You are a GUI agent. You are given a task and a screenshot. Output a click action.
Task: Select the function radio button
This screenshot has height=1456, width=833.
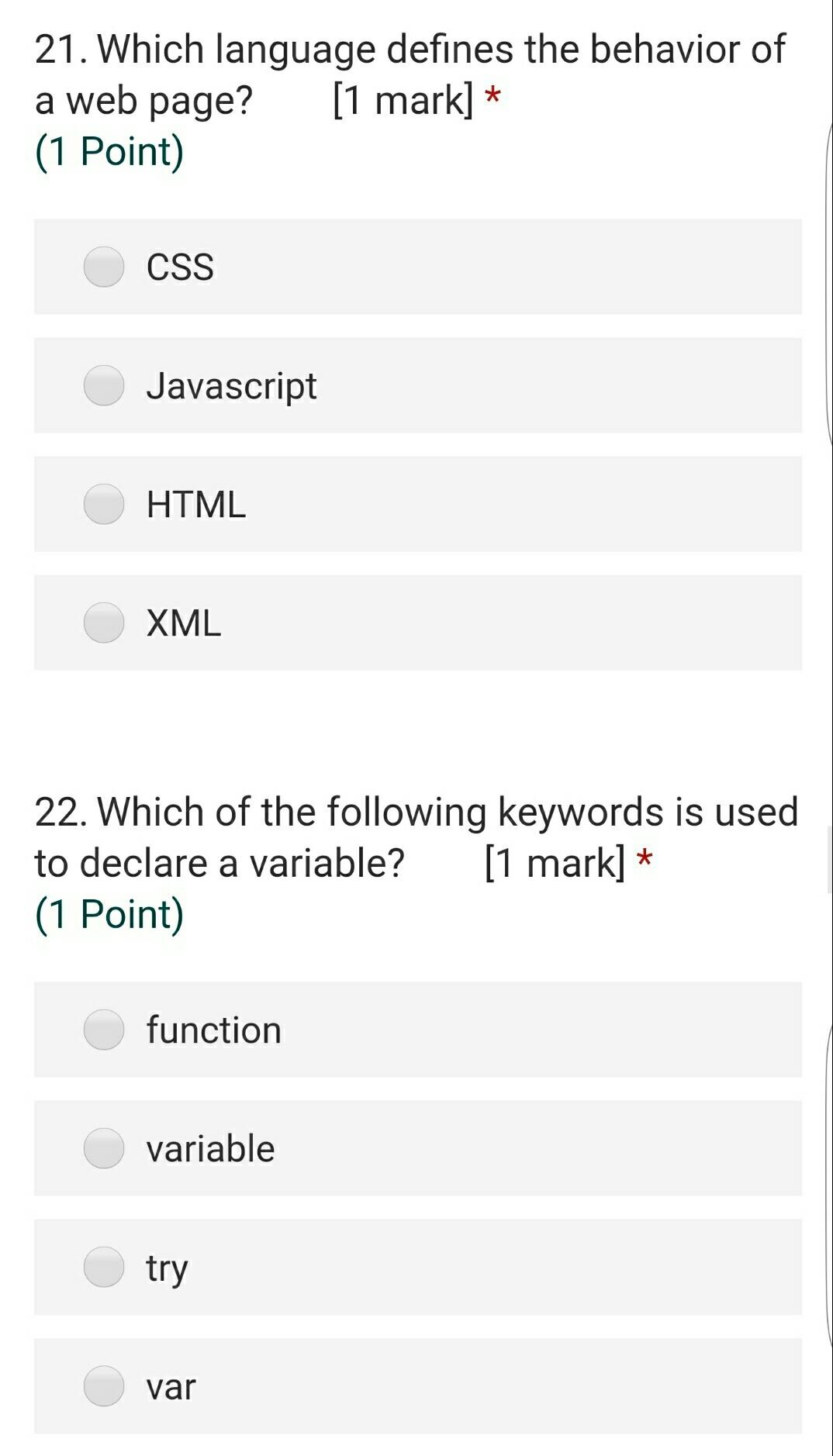pos(104,1030)
